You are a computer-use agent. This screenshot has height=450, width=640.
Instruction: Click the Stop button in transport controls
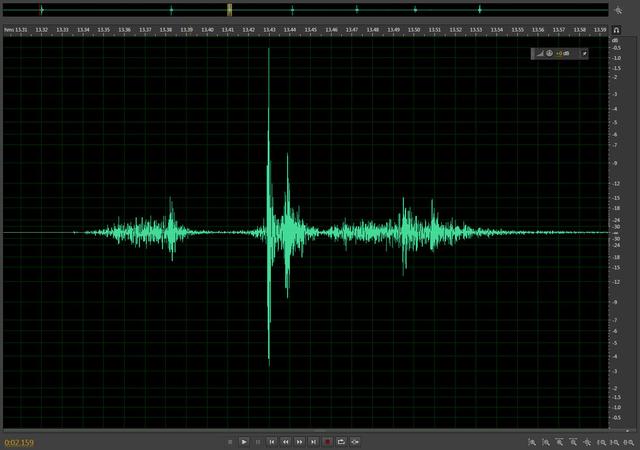230,442
